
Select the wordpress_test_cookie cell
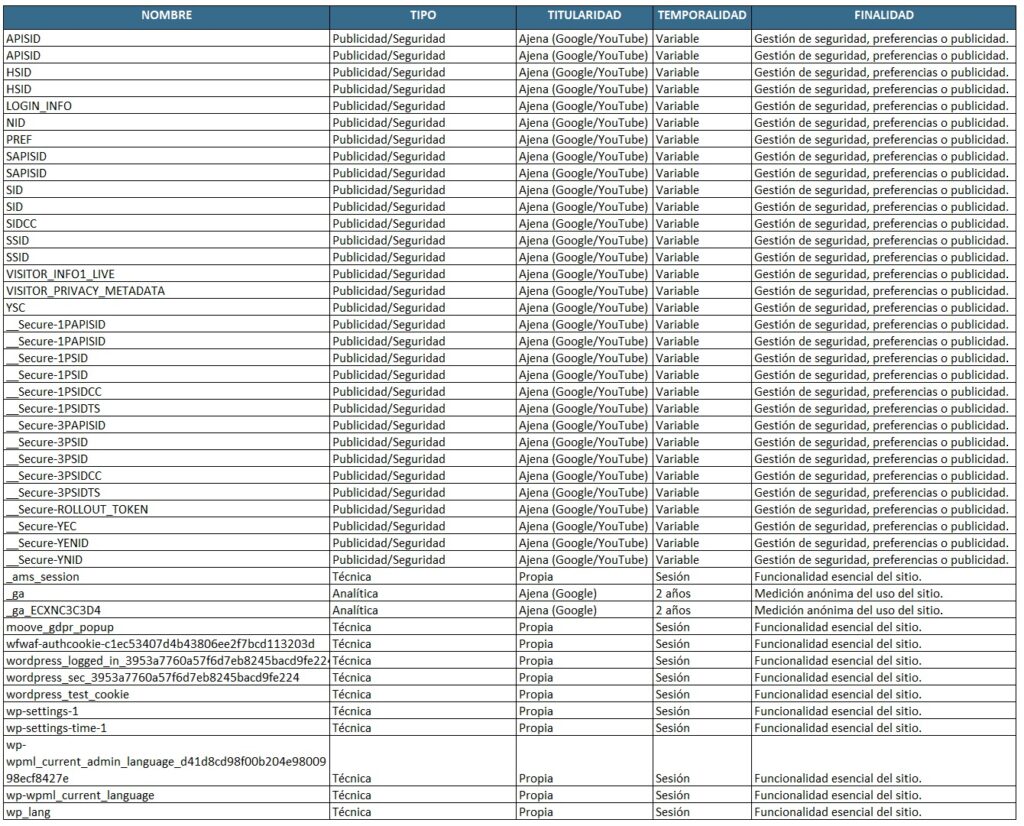pos(167,695)
